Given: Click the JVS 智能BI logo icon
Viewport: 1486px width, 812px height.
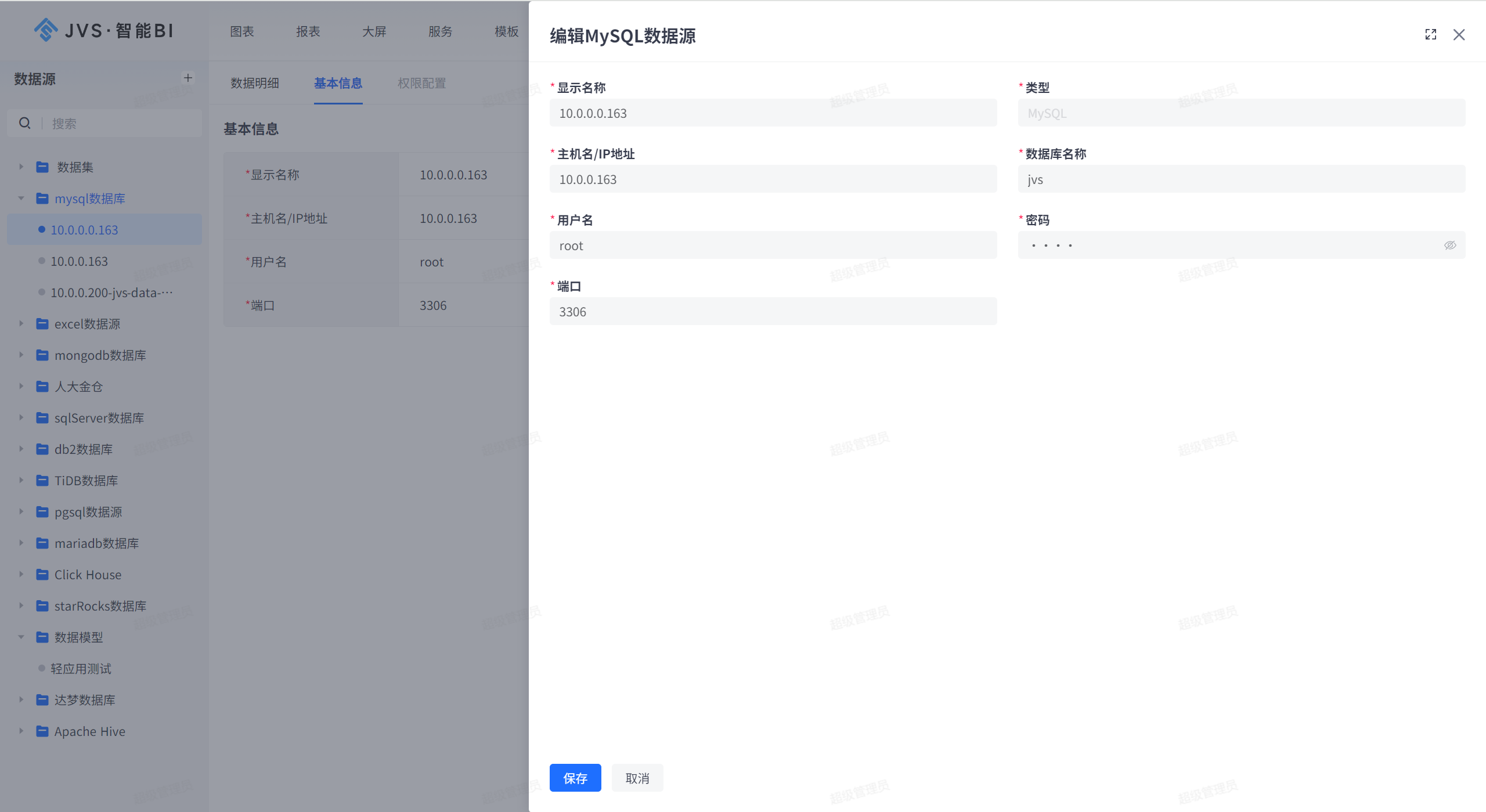Looking at the screenshot, I should click(x=46, y=30).
